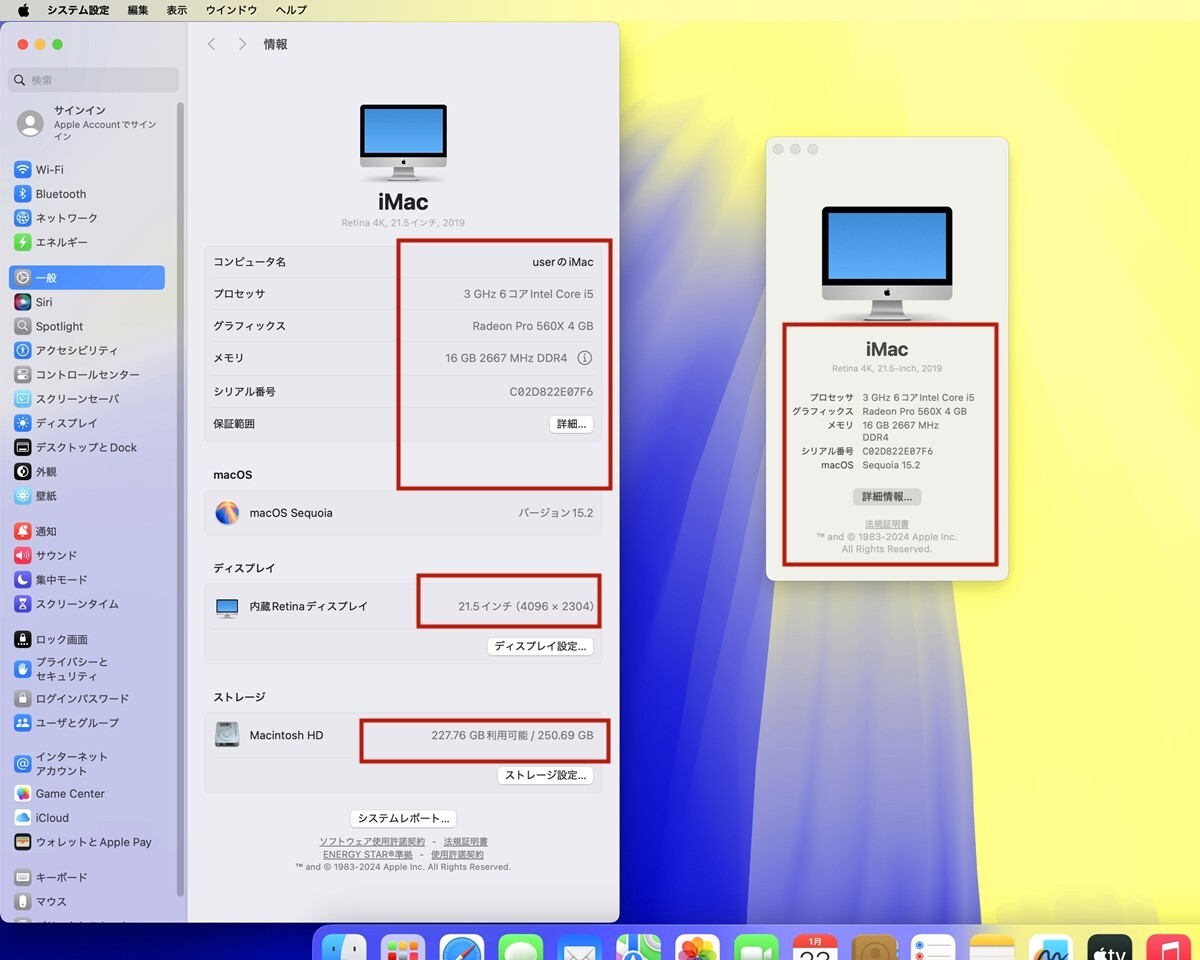This screenshot has width=1200, height=960.
Task: Open アクセシビリティ settings
Action: 87,350
